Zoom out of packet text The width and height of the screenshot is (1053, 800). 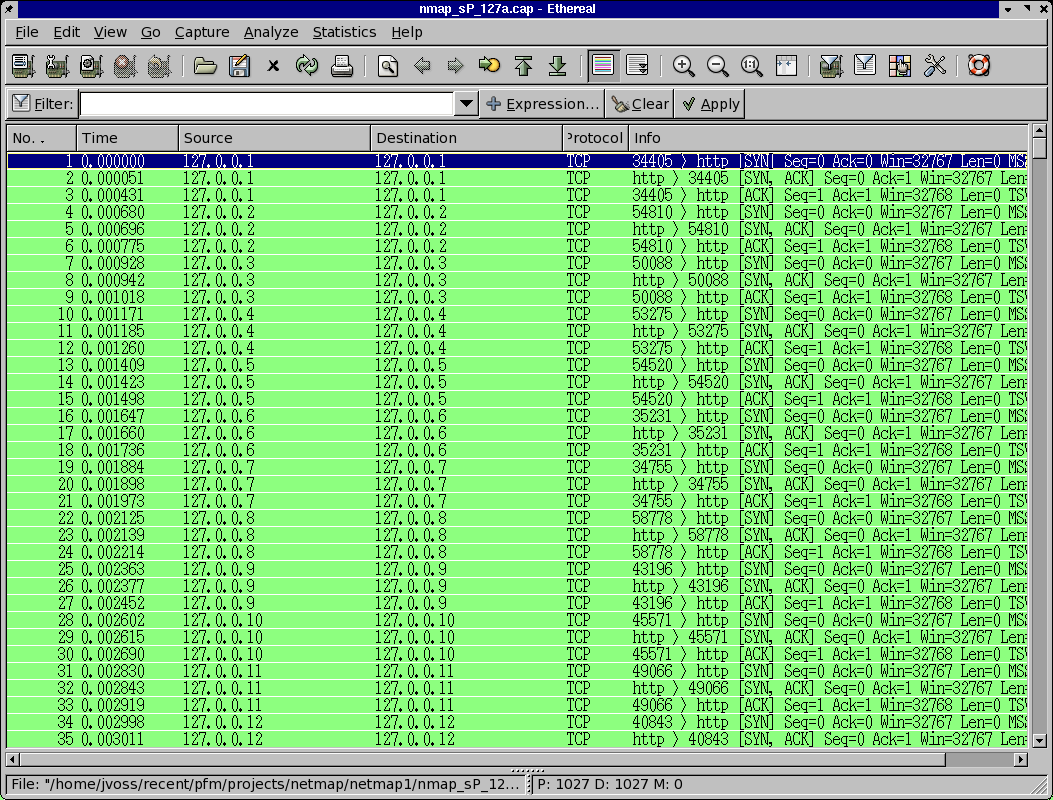coord(717,65)
